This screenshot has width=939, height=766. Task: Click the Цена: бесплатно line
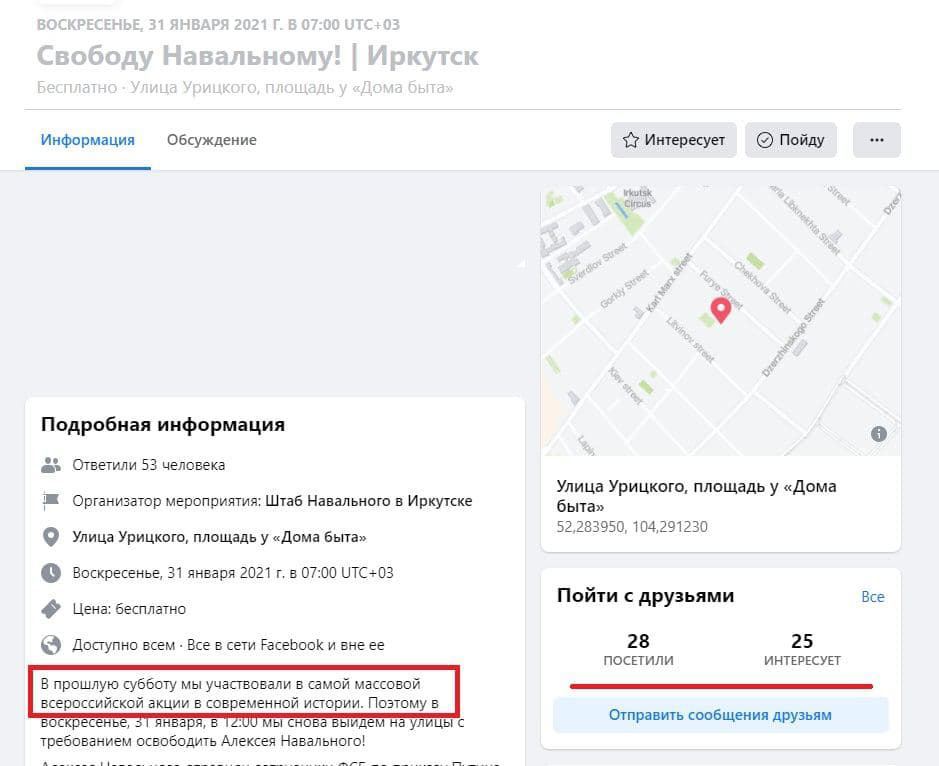tap(129, 608)
